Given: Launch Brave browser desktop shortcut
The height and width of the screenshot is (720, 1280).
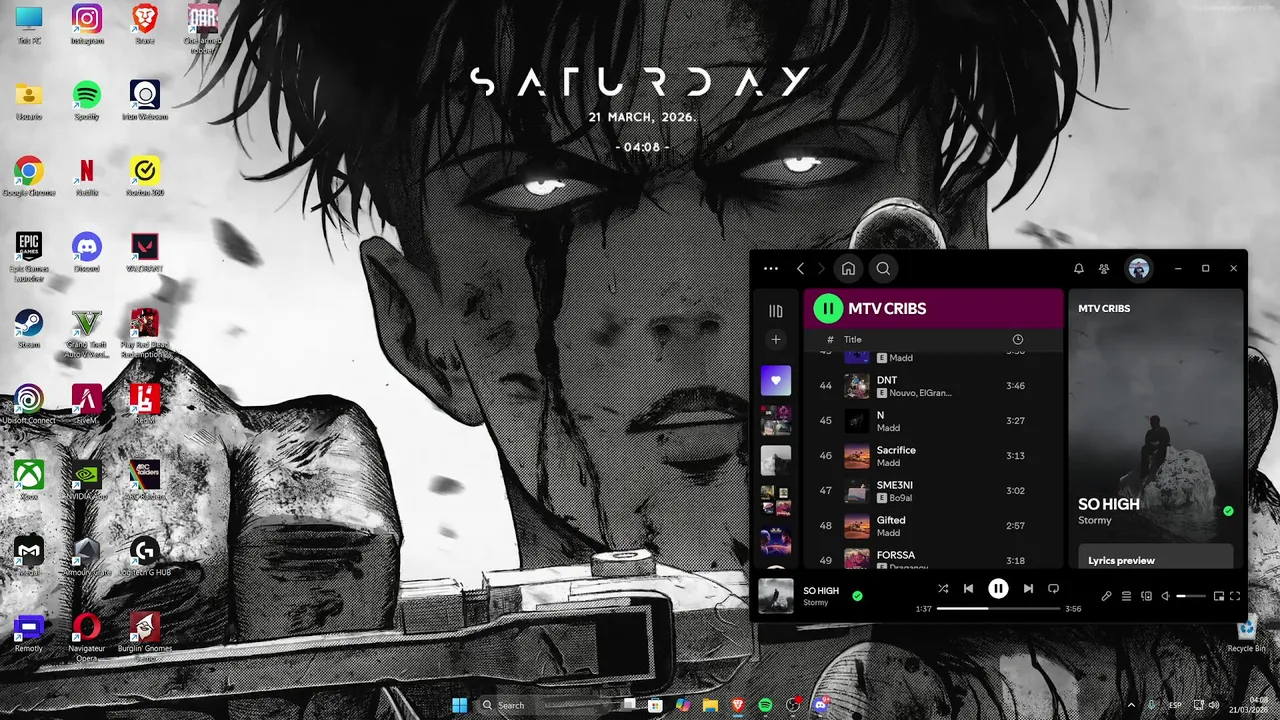Looking at the screenshot, I should click(145, 24).
